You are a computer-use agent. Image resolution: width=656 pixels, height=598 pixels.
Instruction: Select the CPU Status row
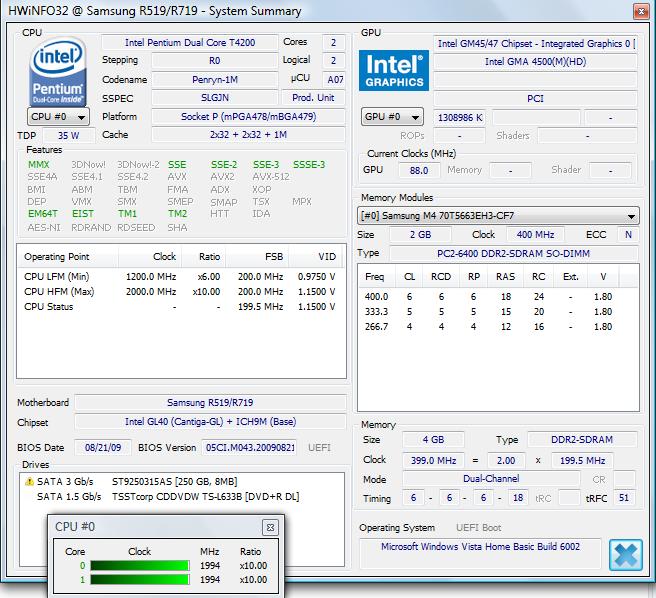180,307
